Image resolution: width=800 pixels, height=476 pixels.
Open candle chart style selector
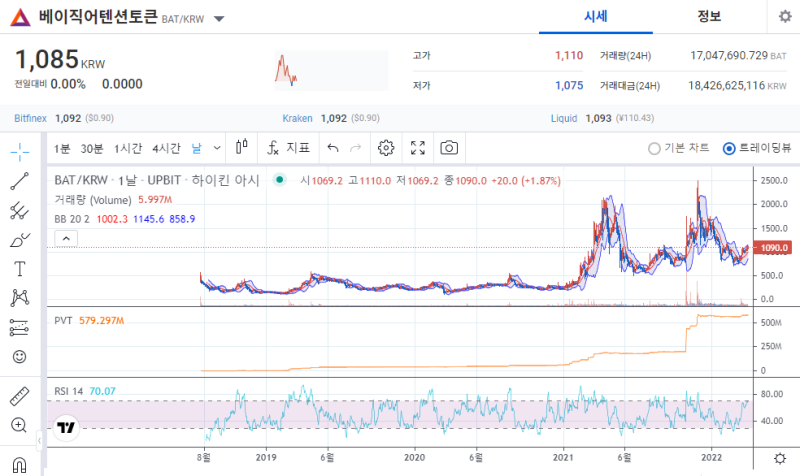(x=242, y=148)
